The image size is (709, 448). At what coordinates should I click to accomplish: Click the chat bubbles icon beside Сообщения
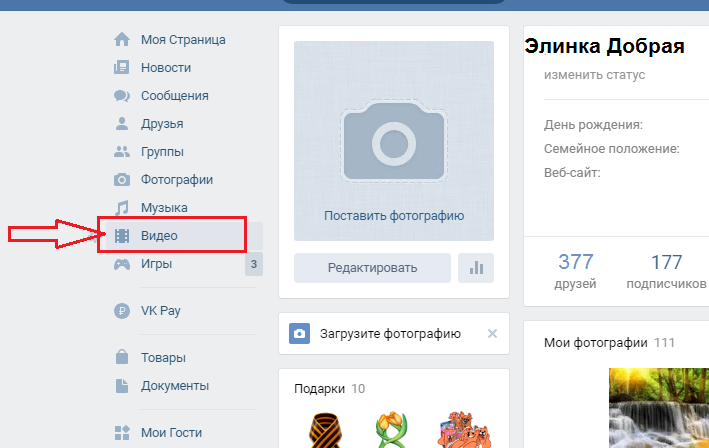[122, 95]
